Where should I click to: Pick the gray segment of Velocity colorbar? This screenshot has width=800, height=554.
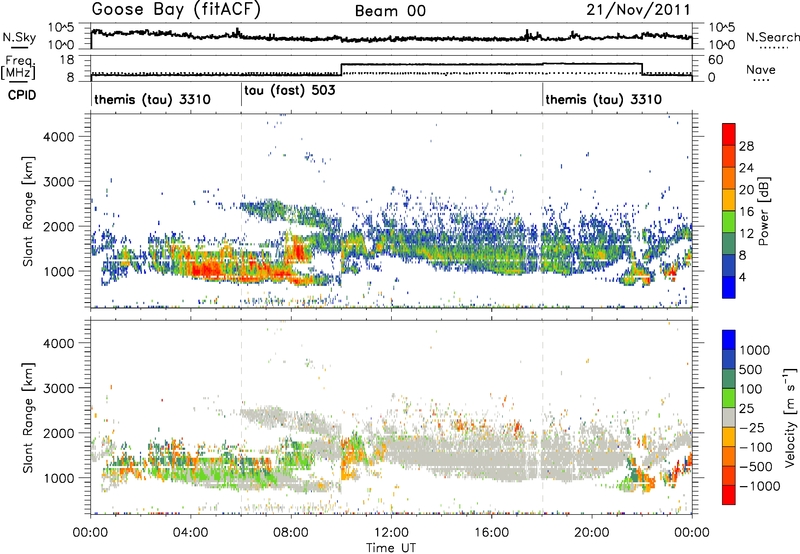pos(729,417)
